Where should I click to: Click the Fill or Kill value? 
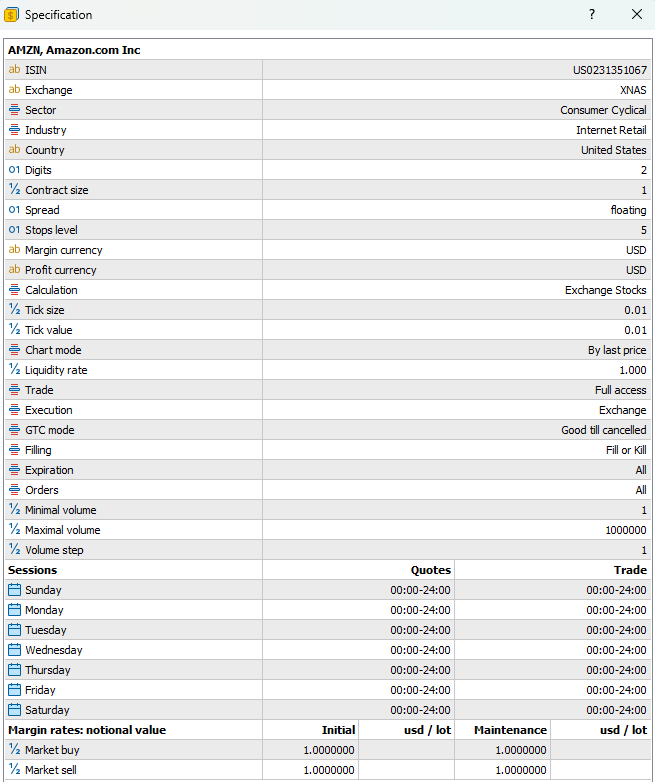click(x=626, y=450)
